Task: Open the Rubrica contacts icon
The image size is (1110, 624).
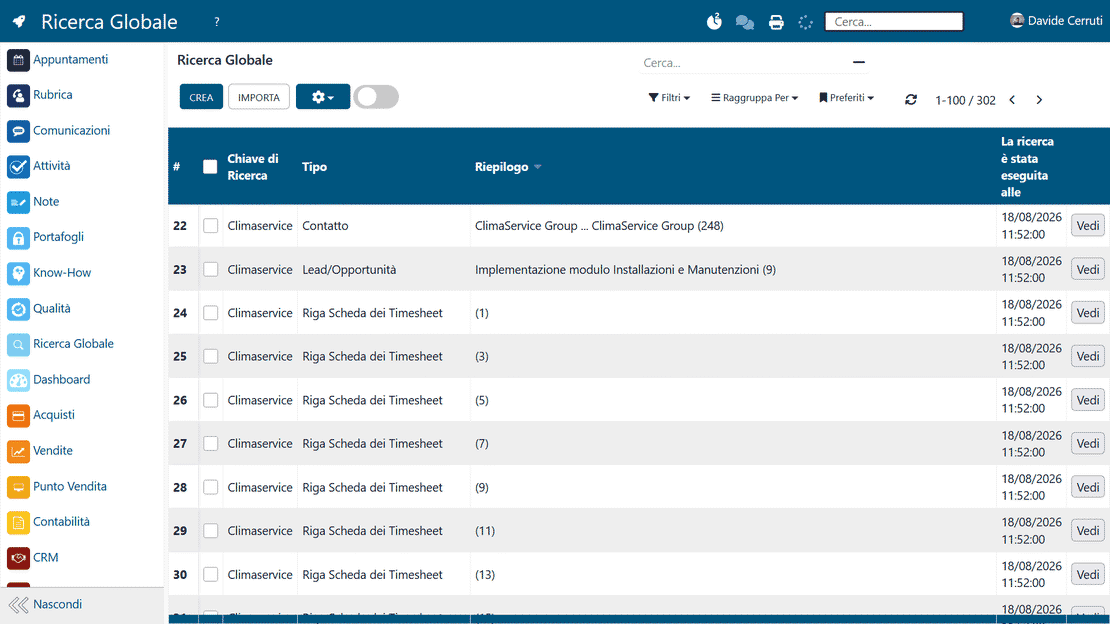Action: click(18, 95)
